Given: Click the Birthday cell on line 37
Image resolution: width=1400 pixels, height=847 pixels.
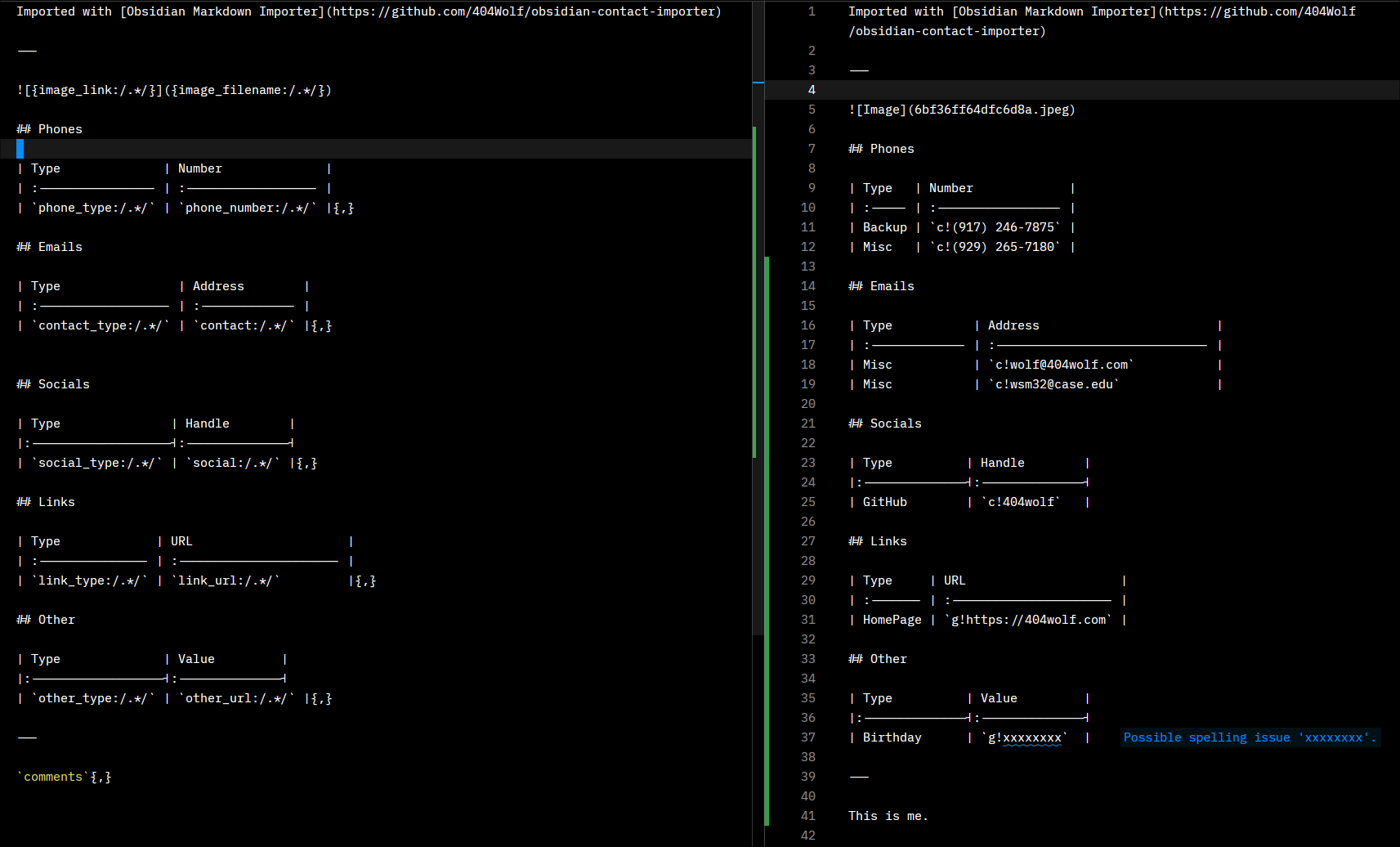Looking at the screenshot, I should tap(892, 737).
